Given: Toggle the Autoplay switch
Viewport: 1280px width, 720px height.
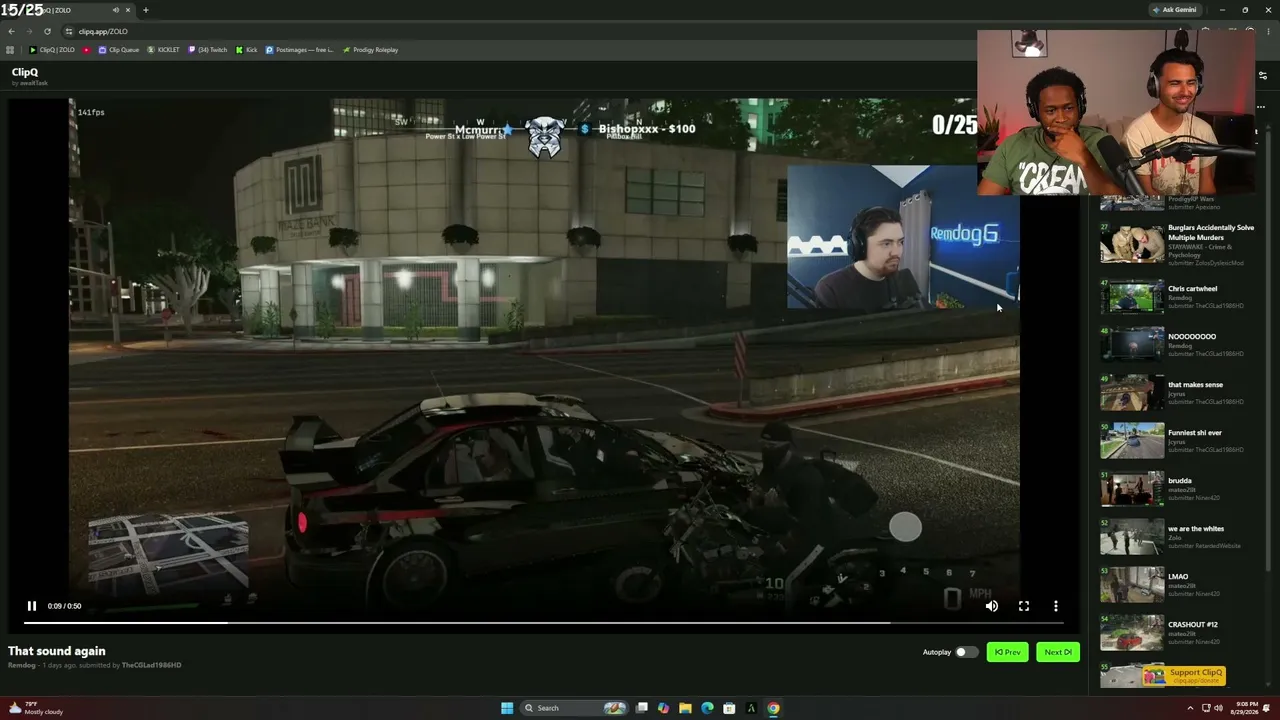Looking at the screenshot, I should (966, 652).
